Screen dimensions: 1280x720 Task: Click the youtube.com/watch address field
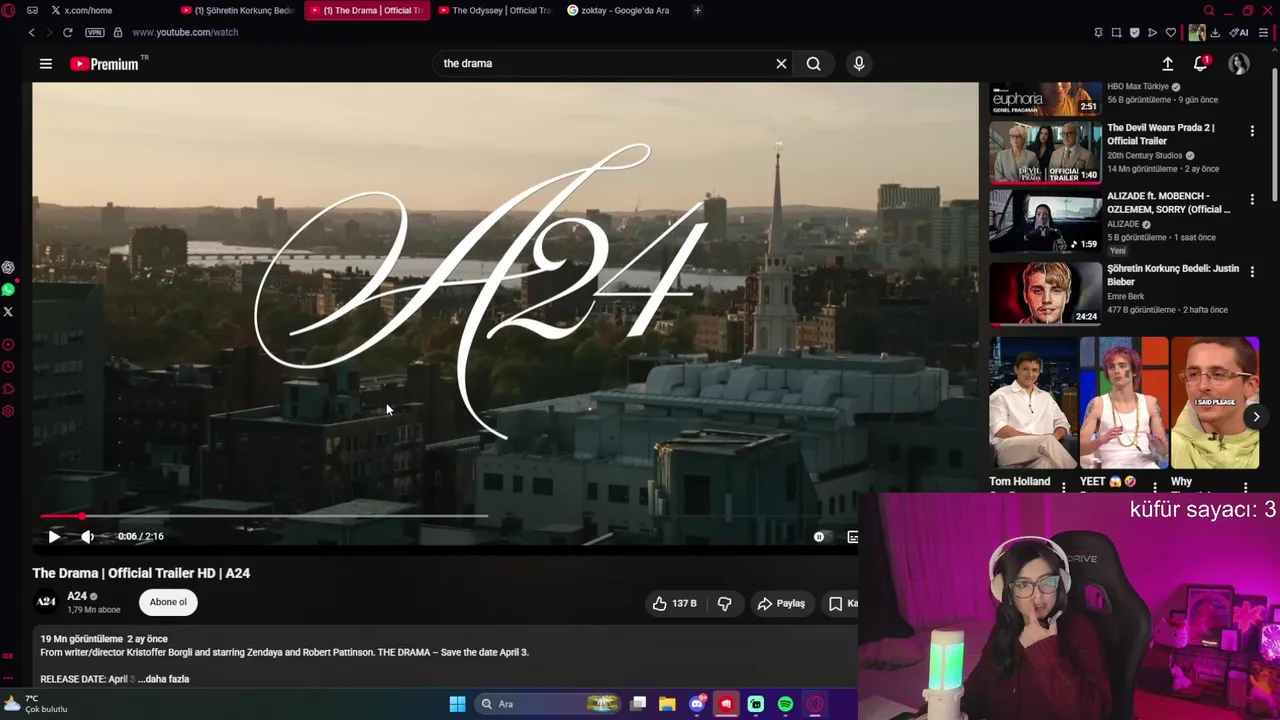[x=185, y=32]
